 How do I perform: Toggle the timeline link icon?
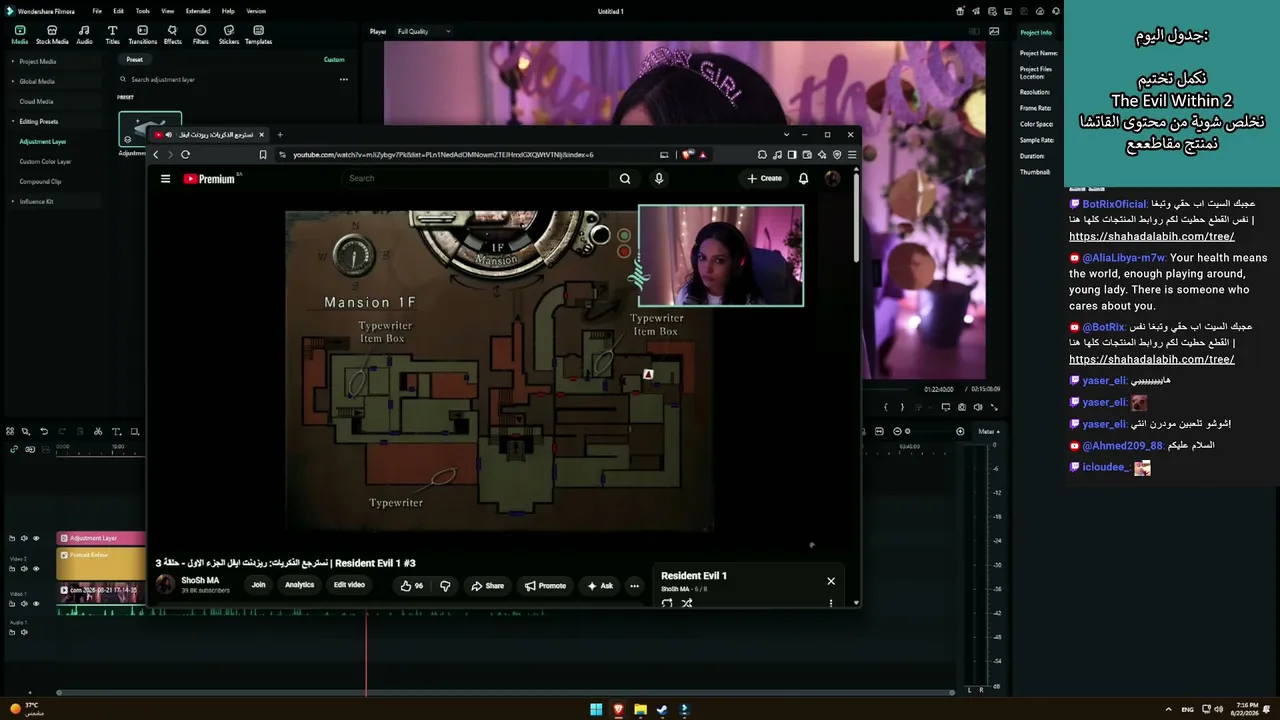pos(14,449)
